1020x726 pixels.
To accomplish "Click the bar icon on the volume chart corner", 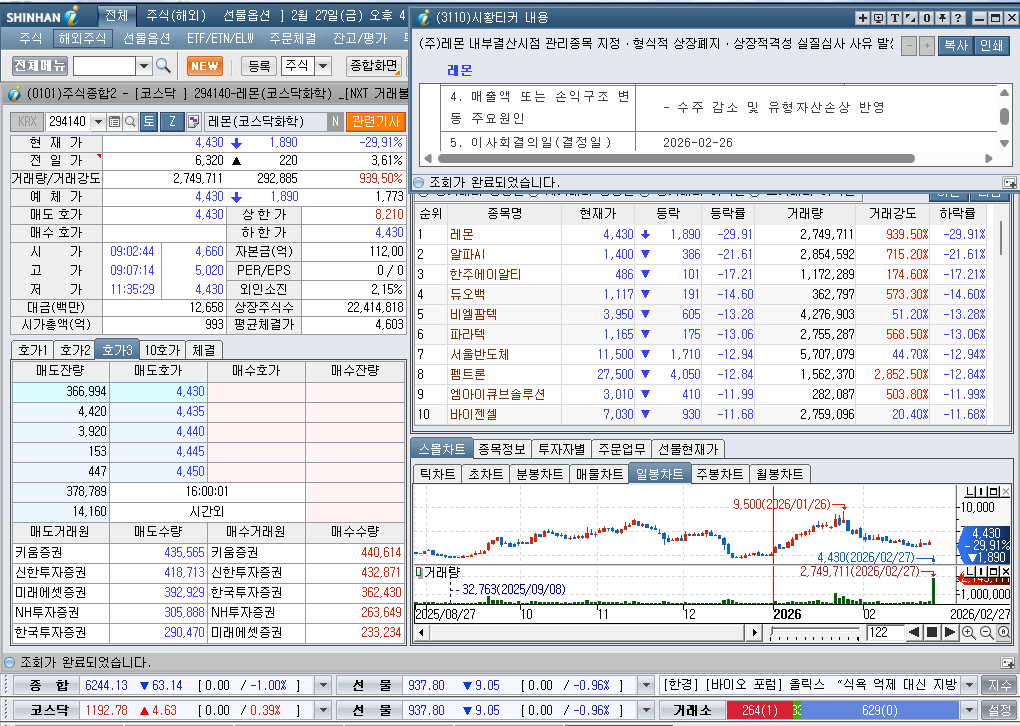I will [x=982, y=572].
